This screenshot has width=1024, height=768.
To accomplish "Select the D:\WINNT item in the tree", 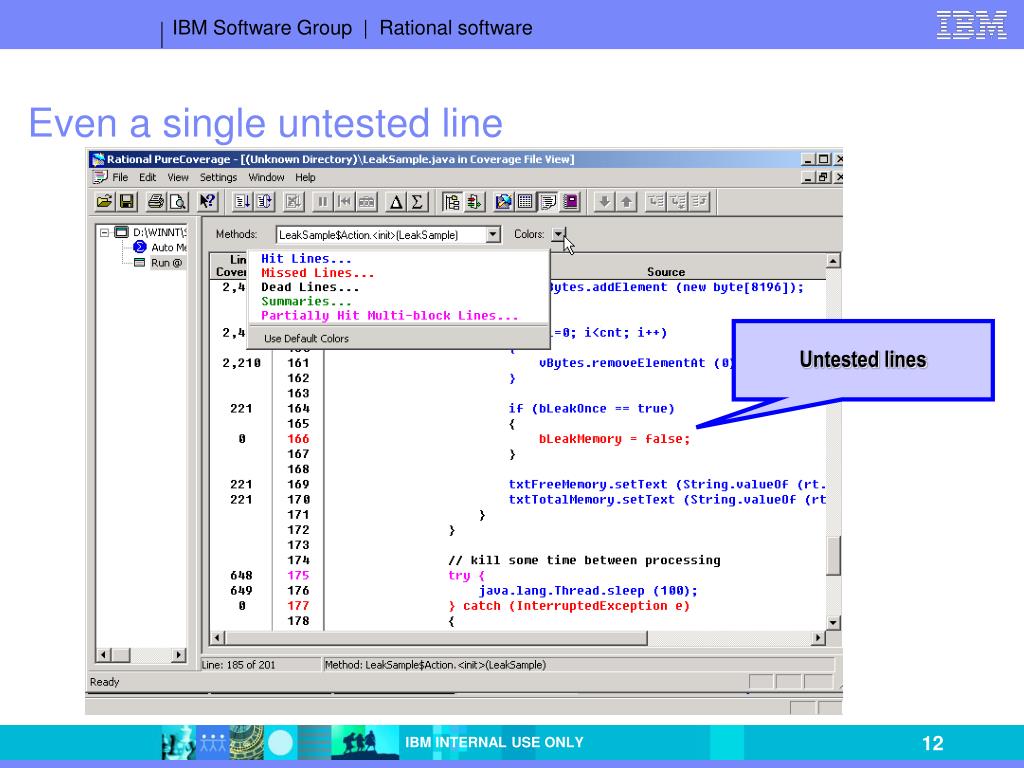I will point(159,232).
